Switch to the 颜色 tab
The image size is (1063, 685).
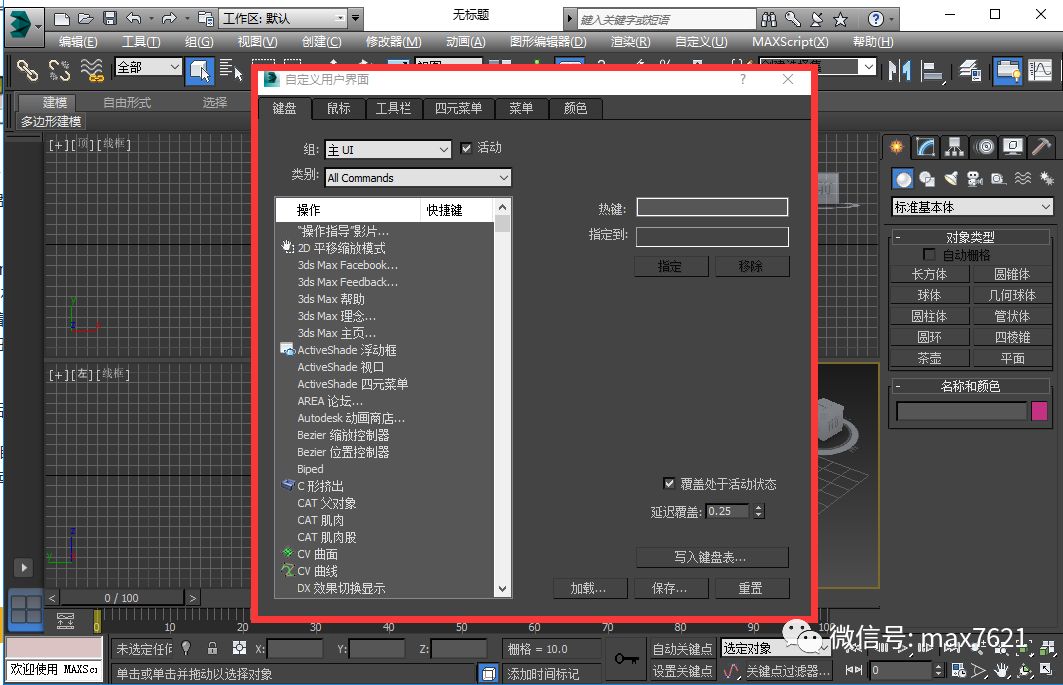(575, 109)
